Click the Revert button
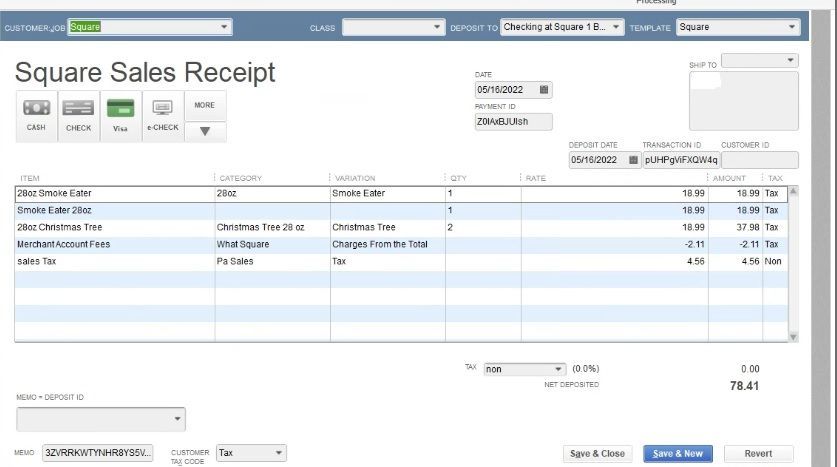Image resolution: width=837 pixels, height=467 pixels. [x=758, y=454]
